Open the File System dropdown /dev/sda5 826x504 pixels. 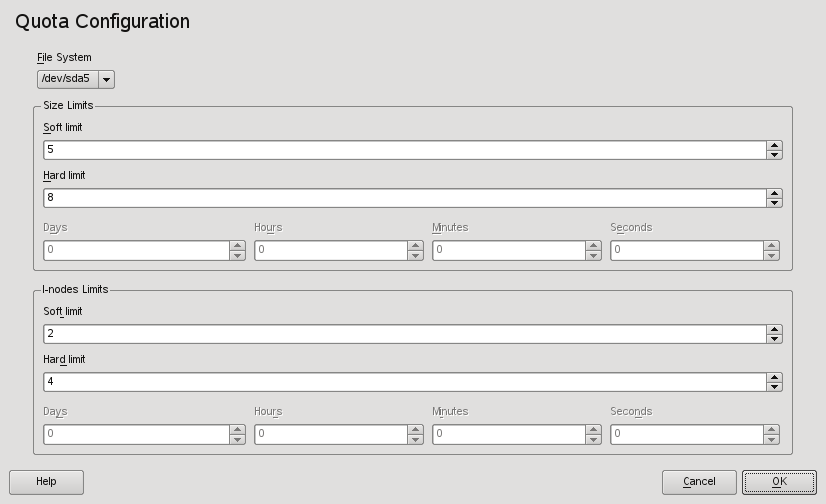pos(76,78)
